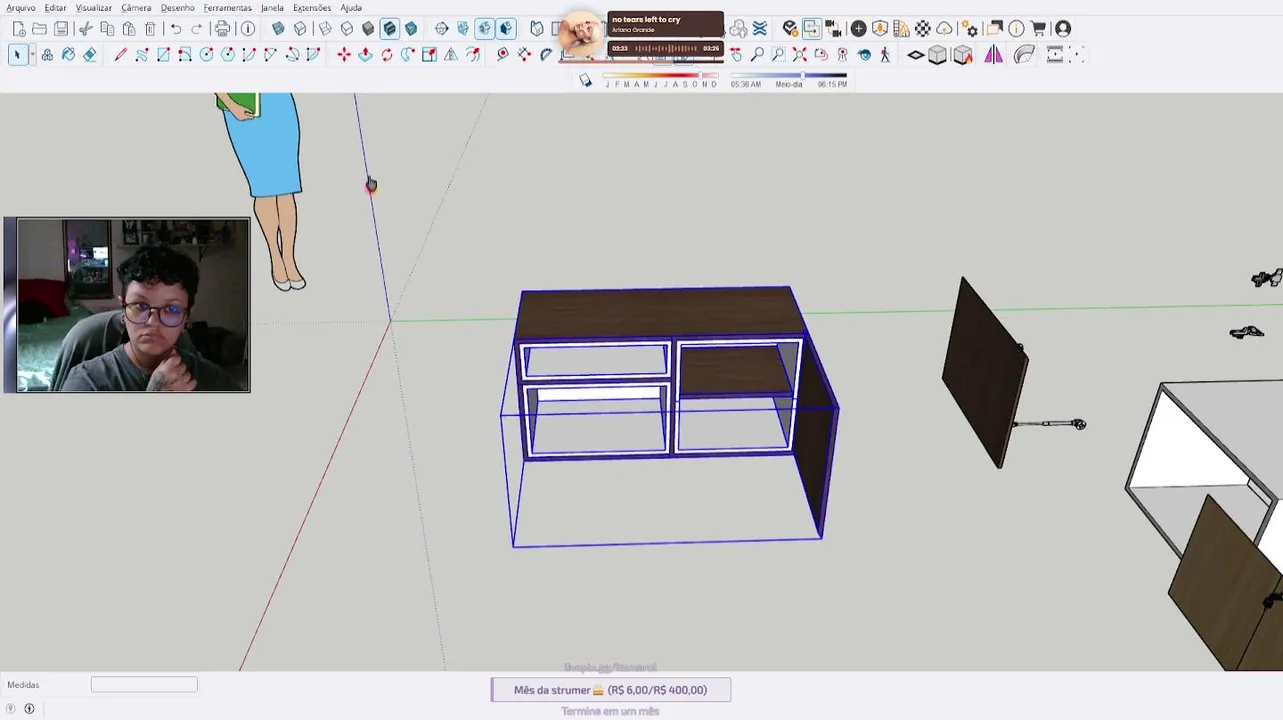Cut selection with scissors icon
Image resolution: width=1283 pixels, height=720 pixels.
(86, 29)
